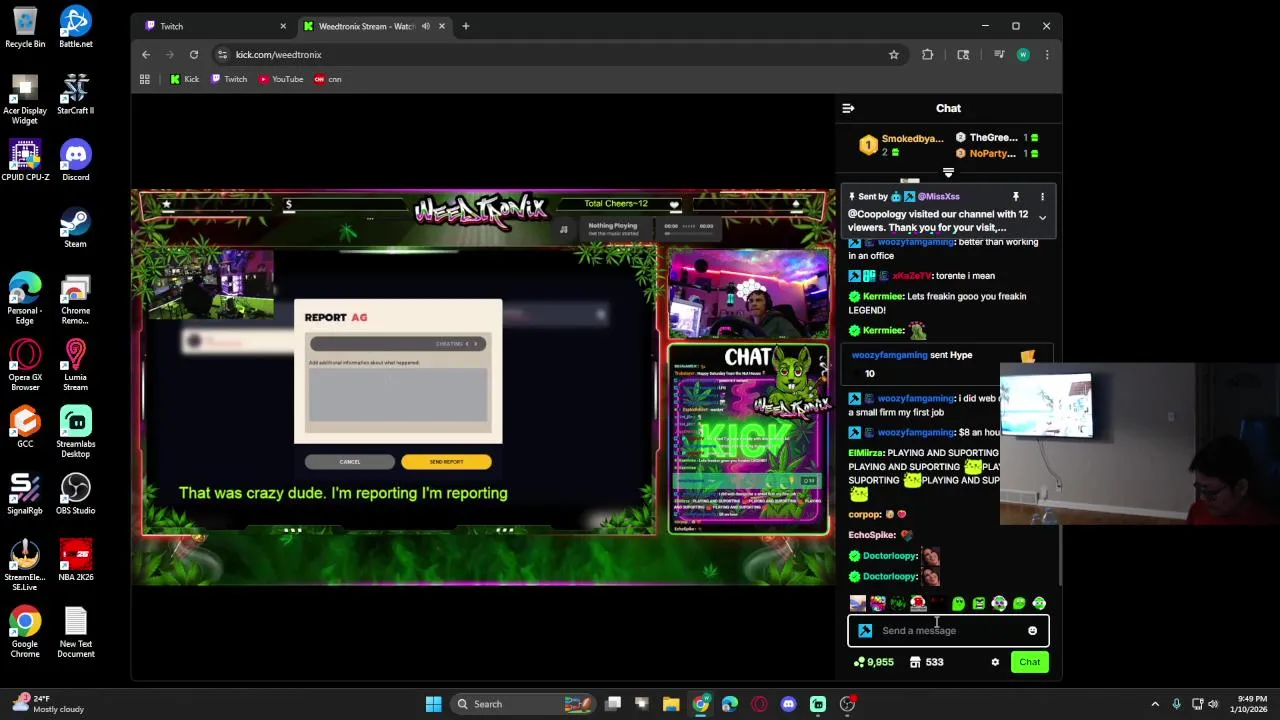Switch to the Twitch browser tab
This screenshot has width=1280, height=720.
(213, 26)
